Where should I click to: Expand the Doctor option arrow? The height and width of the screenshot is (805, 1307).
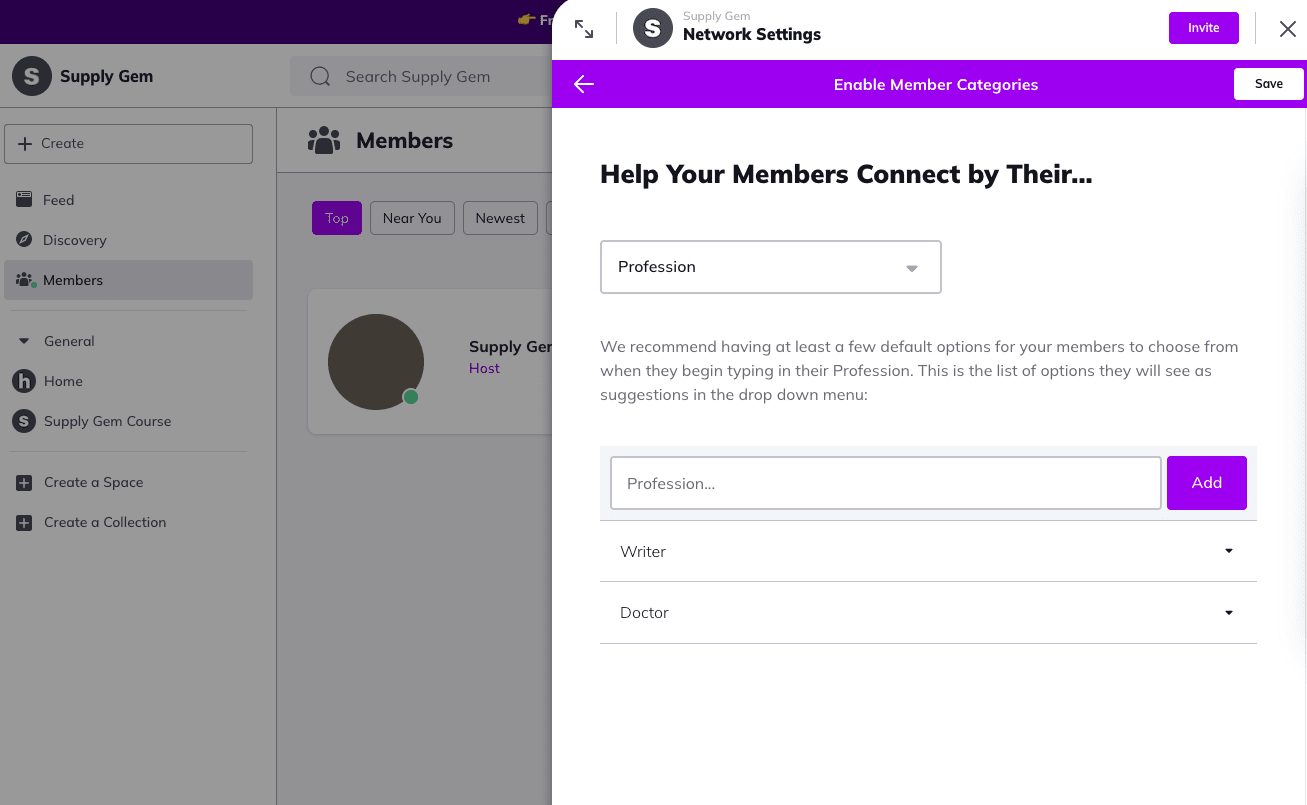pos(1229,613)
